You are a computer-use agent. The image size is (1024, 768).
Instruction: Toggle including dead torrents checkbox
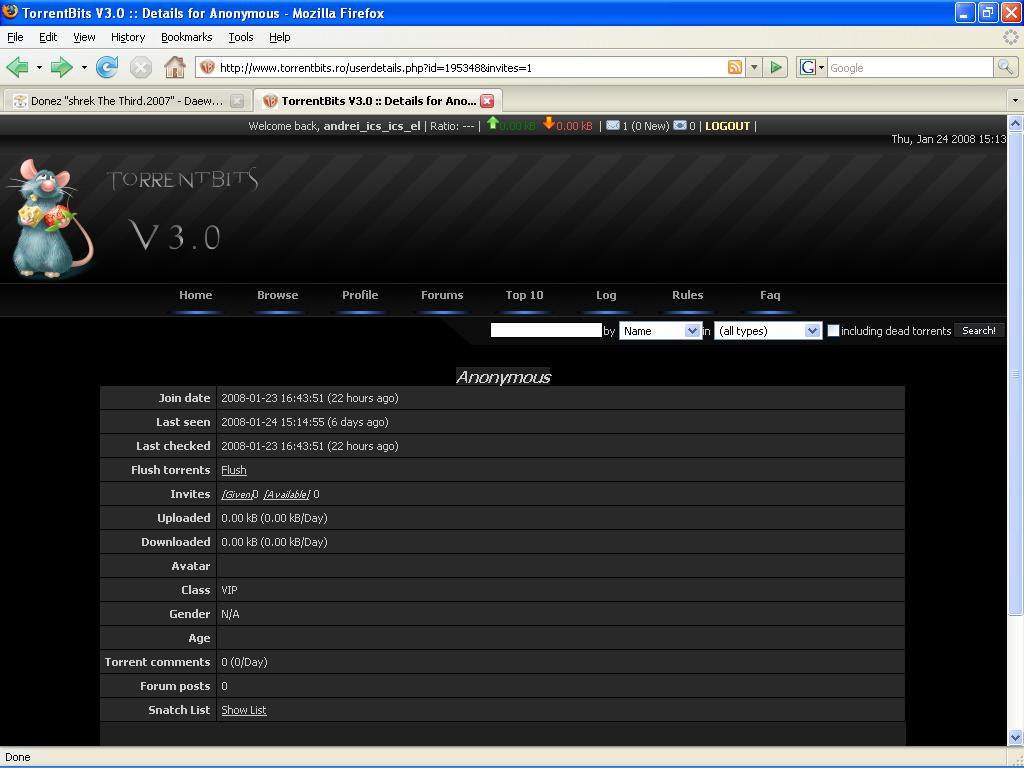tap(833, 330)
